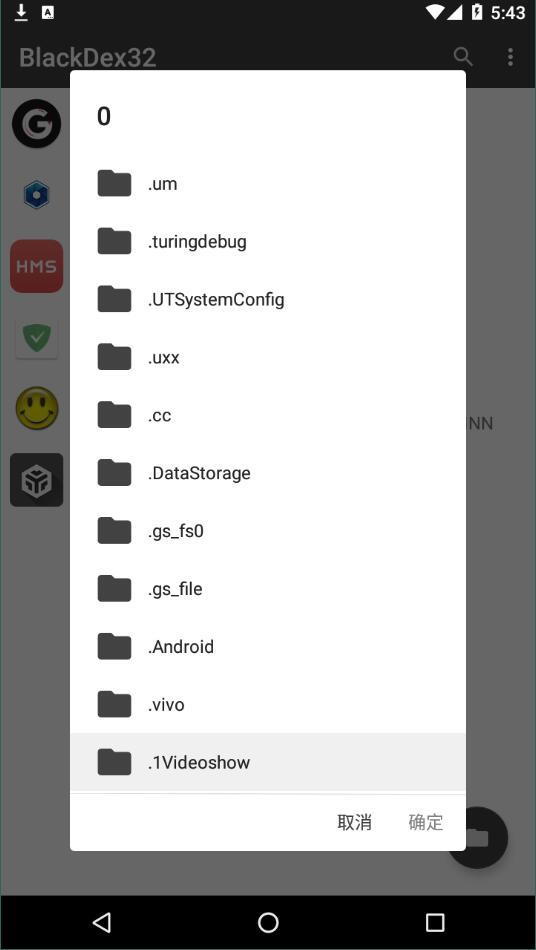
Task: Tap the yellow smiley face app icon
Action: point(37,409)
